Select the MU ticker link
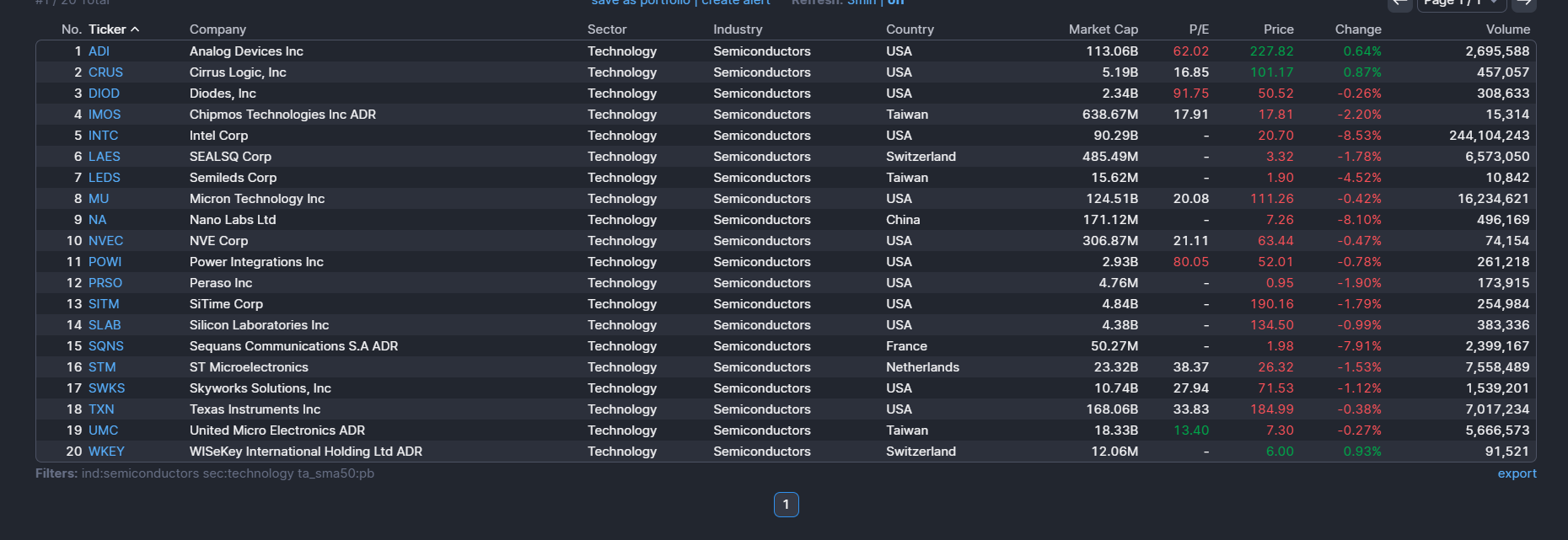Image resolution: width=1568 pixels, height=540 pixels. click(x=99, y=199)
